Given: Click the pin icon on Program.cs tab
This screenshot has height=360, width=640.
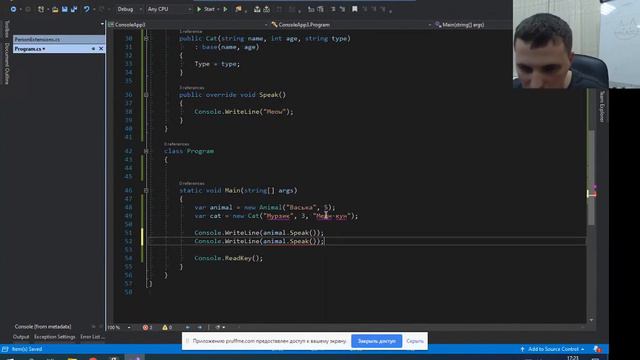Looking at the screenshot, I should click(93, 49).
